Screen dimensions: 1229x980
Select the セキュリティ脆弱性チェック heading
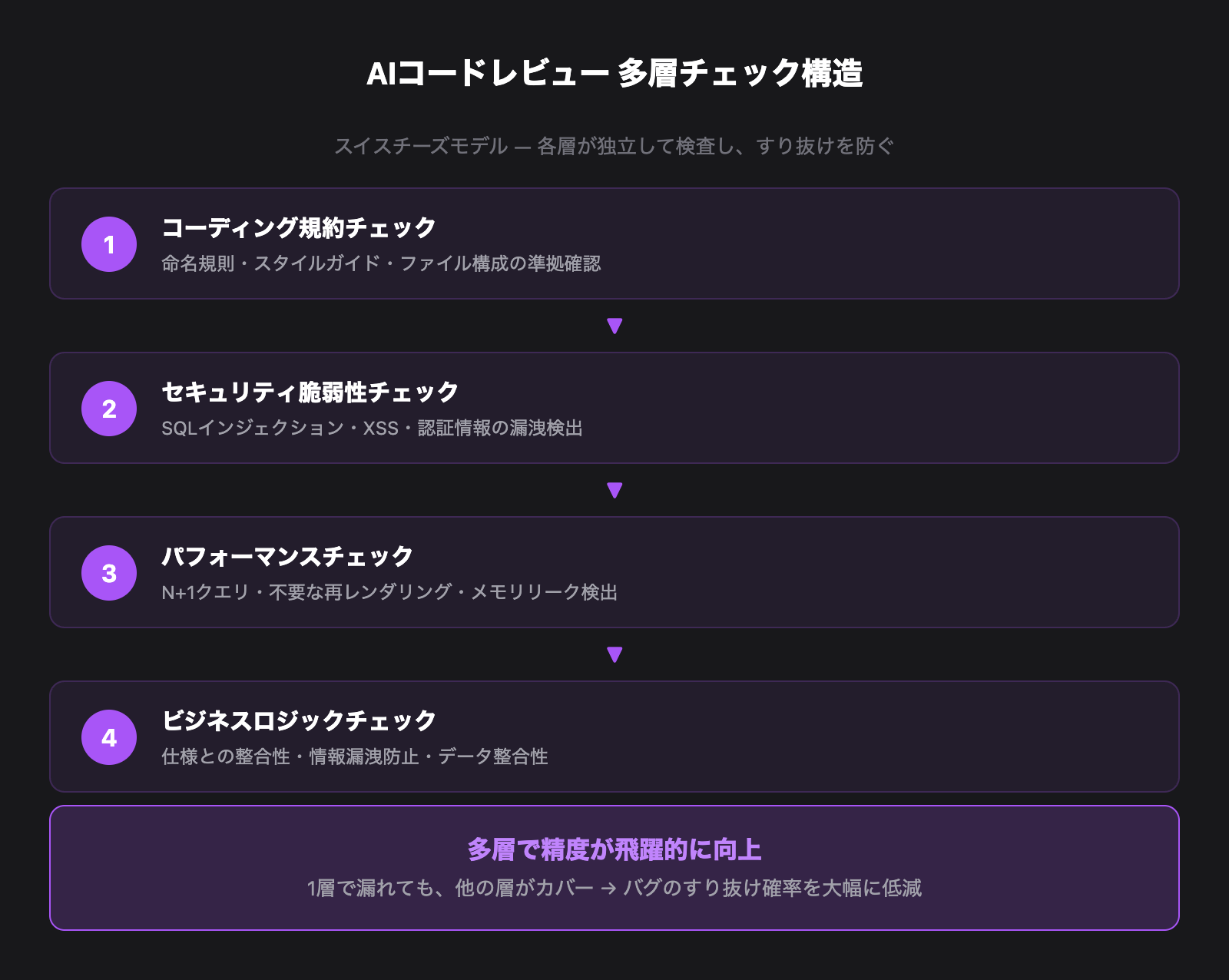pyautogui.click(x=310, y=392)
